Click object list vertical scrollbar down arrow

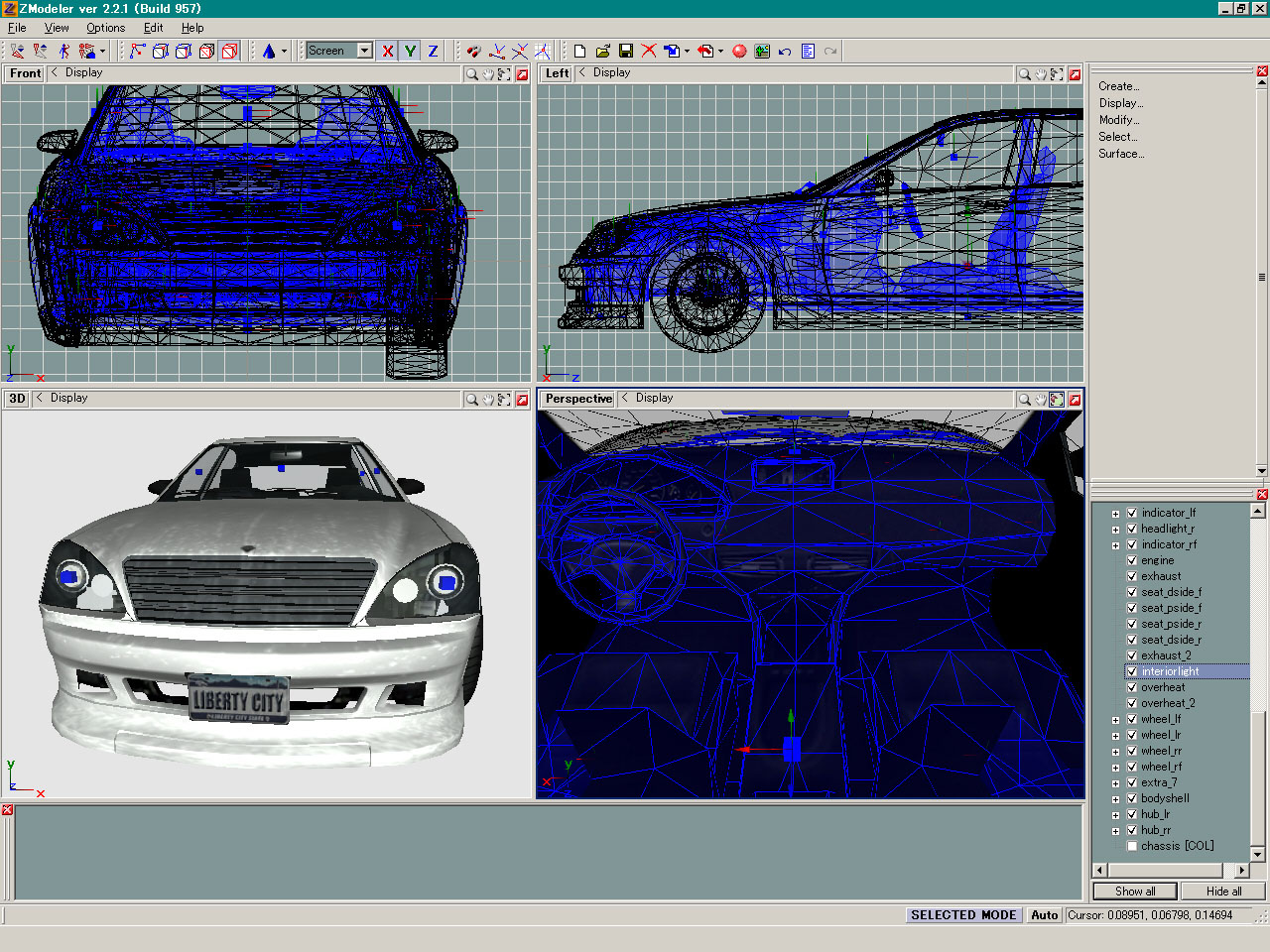[1257, 854]
